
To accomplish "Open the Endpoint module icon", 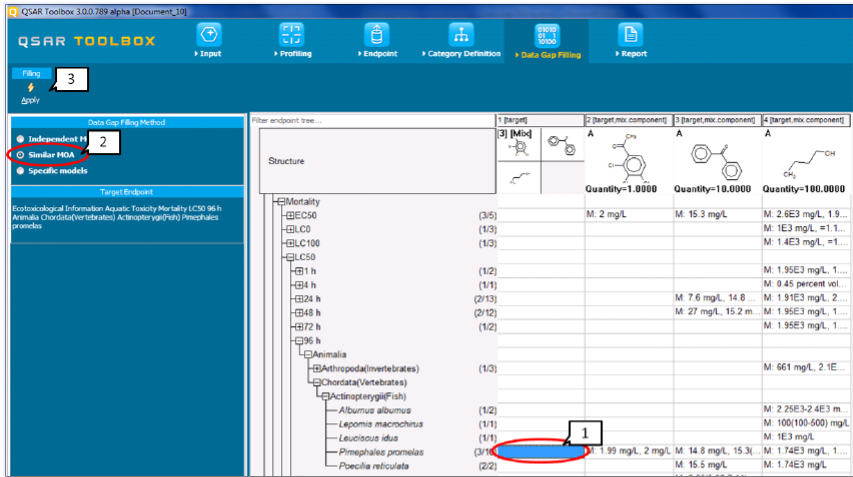I will pos(376,34).
